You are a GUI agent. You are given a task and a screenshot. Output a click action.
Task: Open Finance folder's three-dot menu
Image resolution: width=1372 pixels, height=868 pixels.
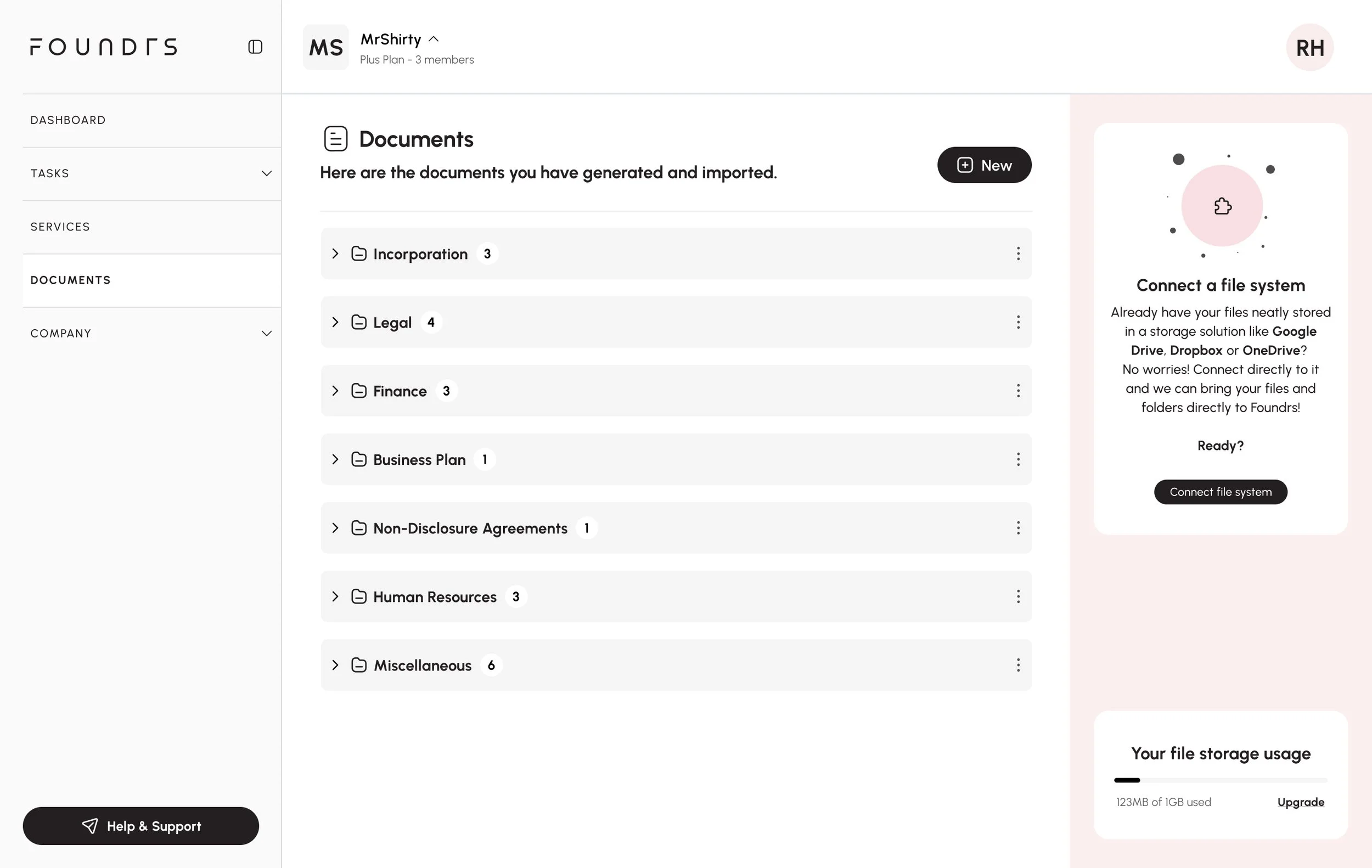click(x=1017, y=391)
